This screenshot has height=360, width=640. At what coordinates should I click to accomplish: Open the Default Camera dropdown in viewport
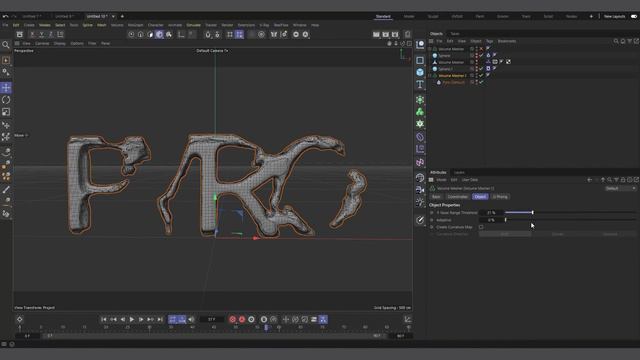pyautogui.click(x=212, y=51)
